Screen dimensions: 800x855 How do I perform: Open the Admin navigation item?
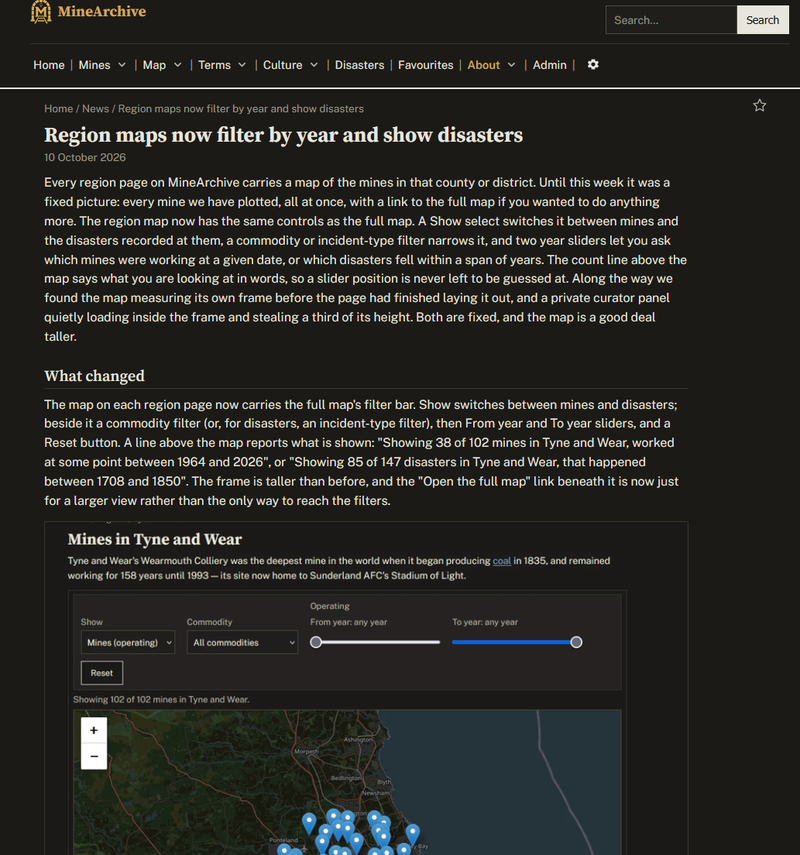549,65
